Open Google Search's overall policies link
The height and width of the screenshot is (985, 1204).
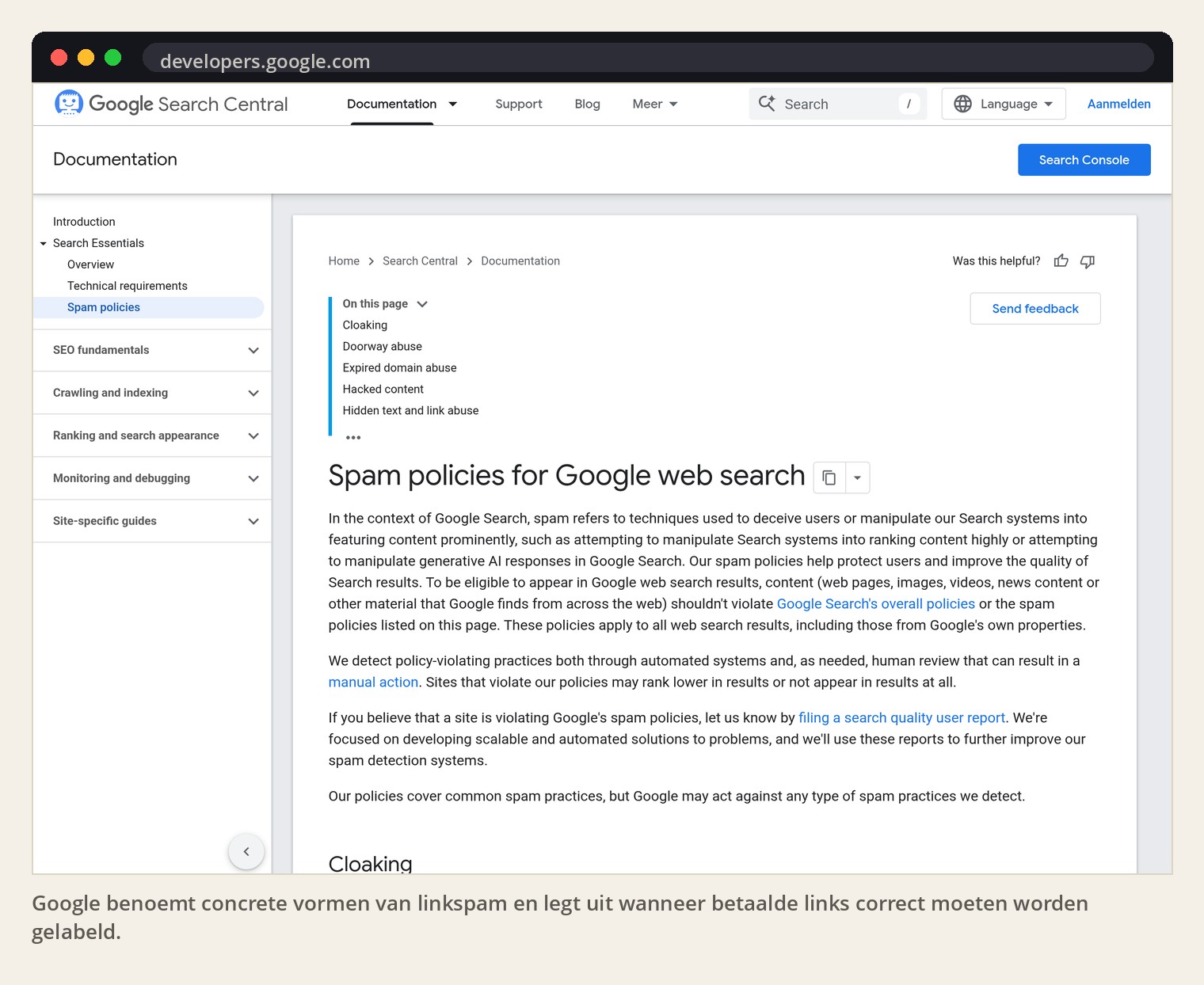(x=875, y=604)
